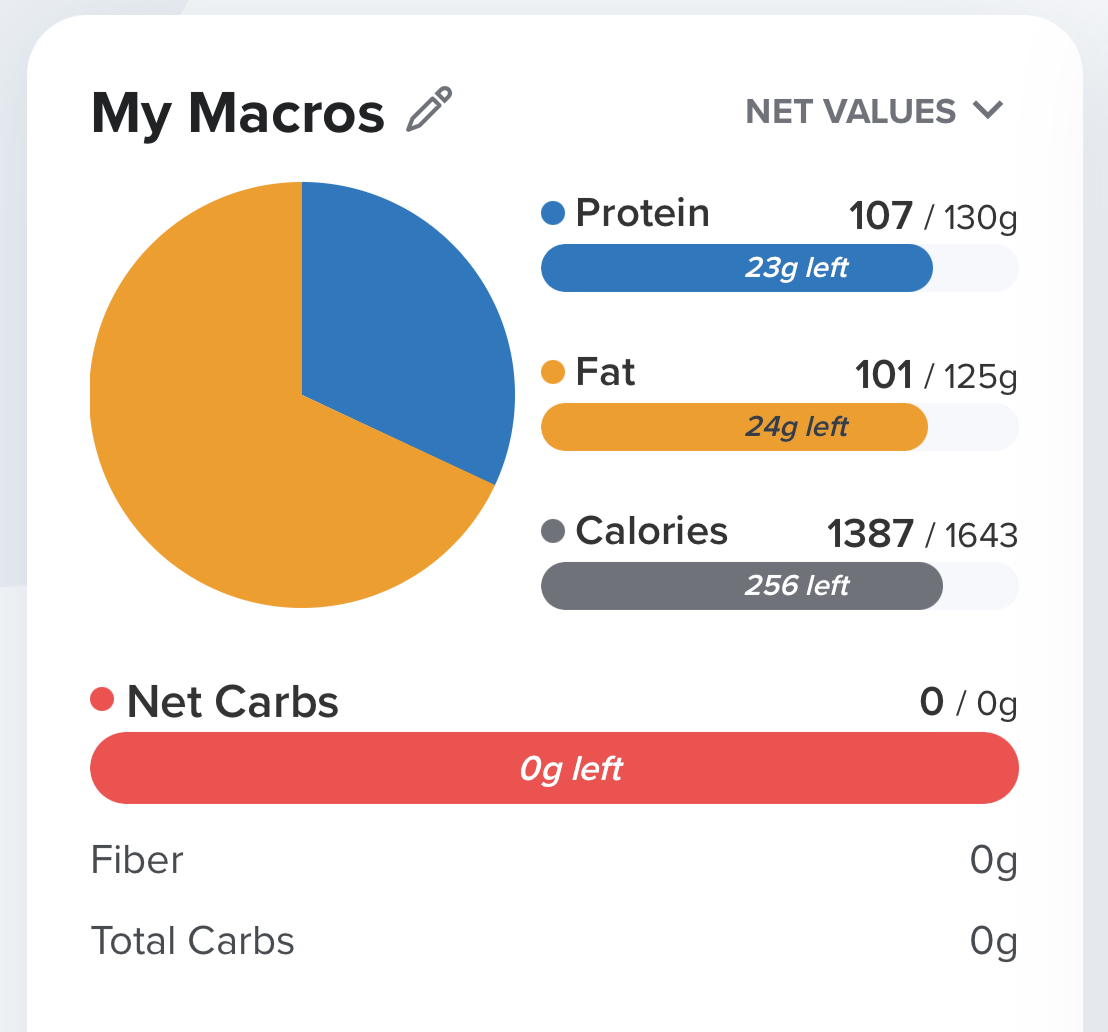This screenshot has height=1032, width=1108.
Task: Click the Net Carbs label
Action: (x=233, y=702)
